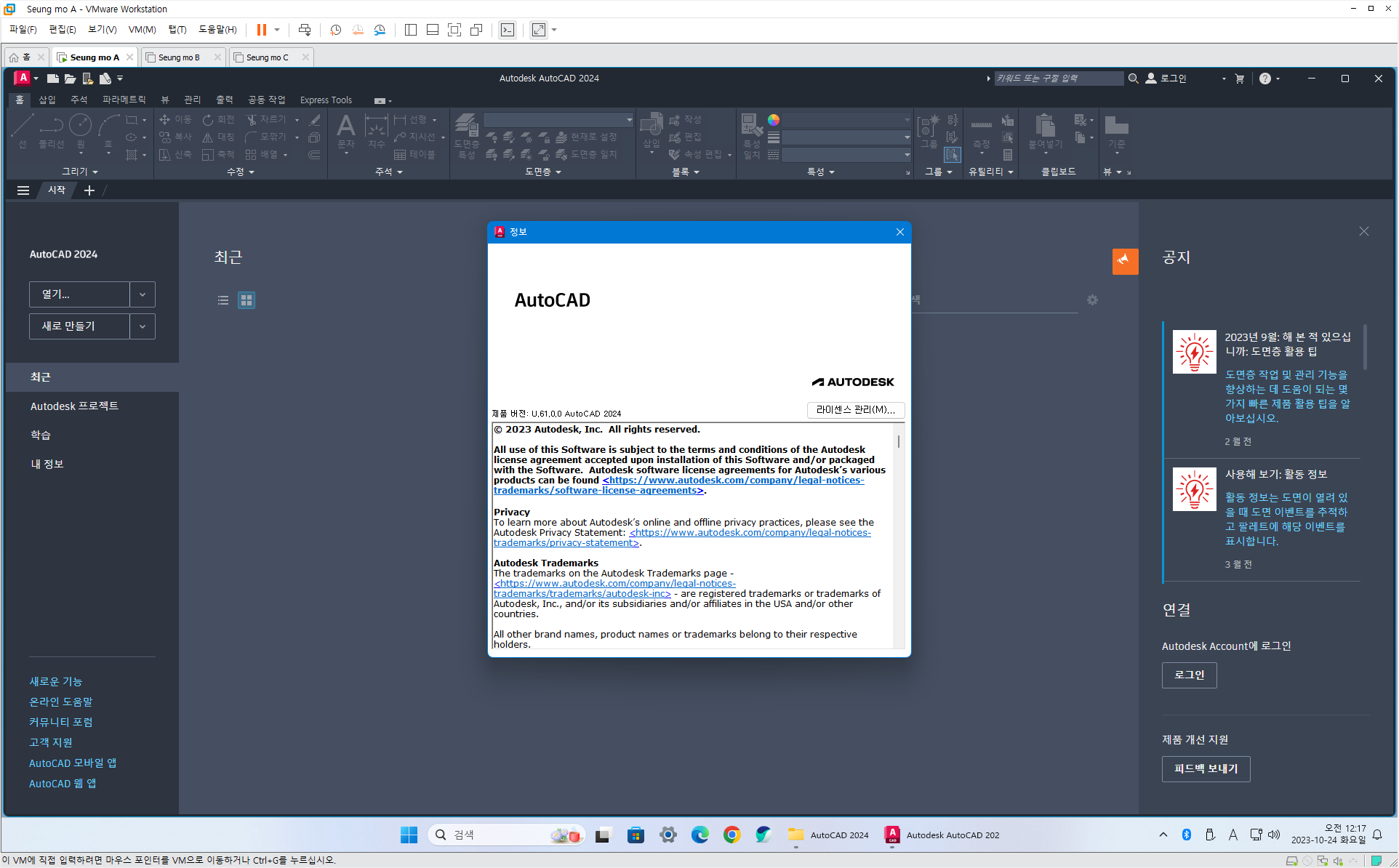
Task: Click the orange announcements megaphone icon
Action: [x=1124, y=260]
